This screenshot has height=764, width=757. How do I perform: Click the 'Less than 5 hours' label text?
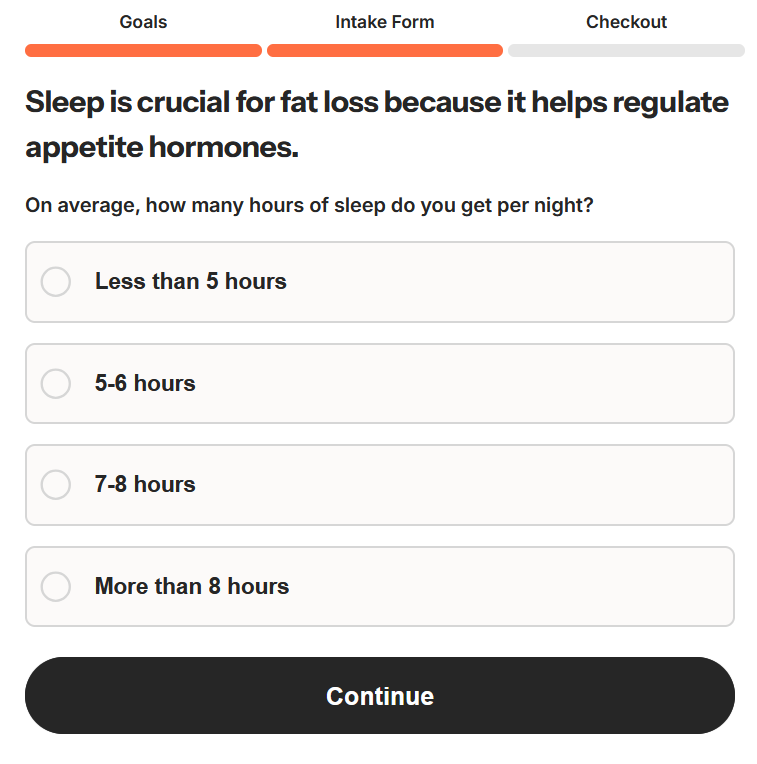(x=190, y=282)
